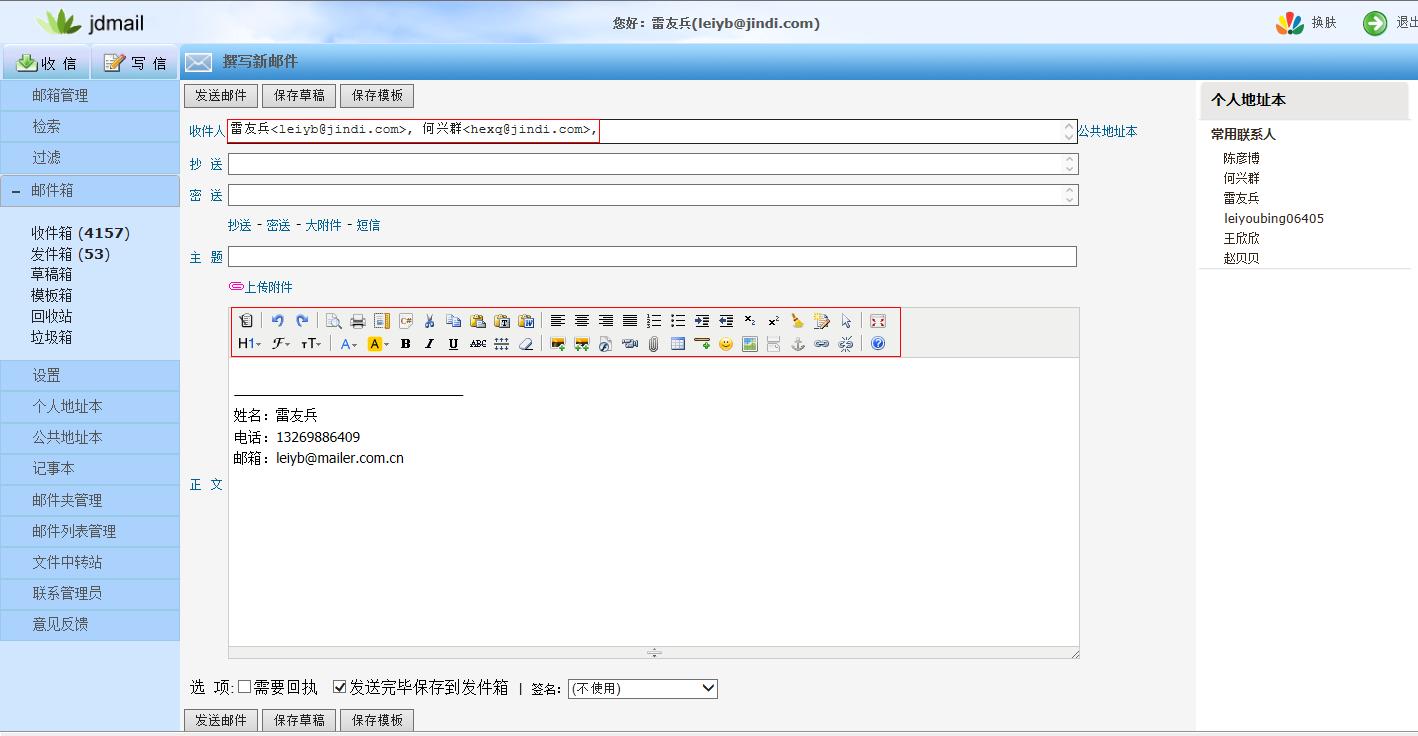Insert an attachment with the paperclip icon
Viewport: 1418px width, 736px height.
point(654,344)
